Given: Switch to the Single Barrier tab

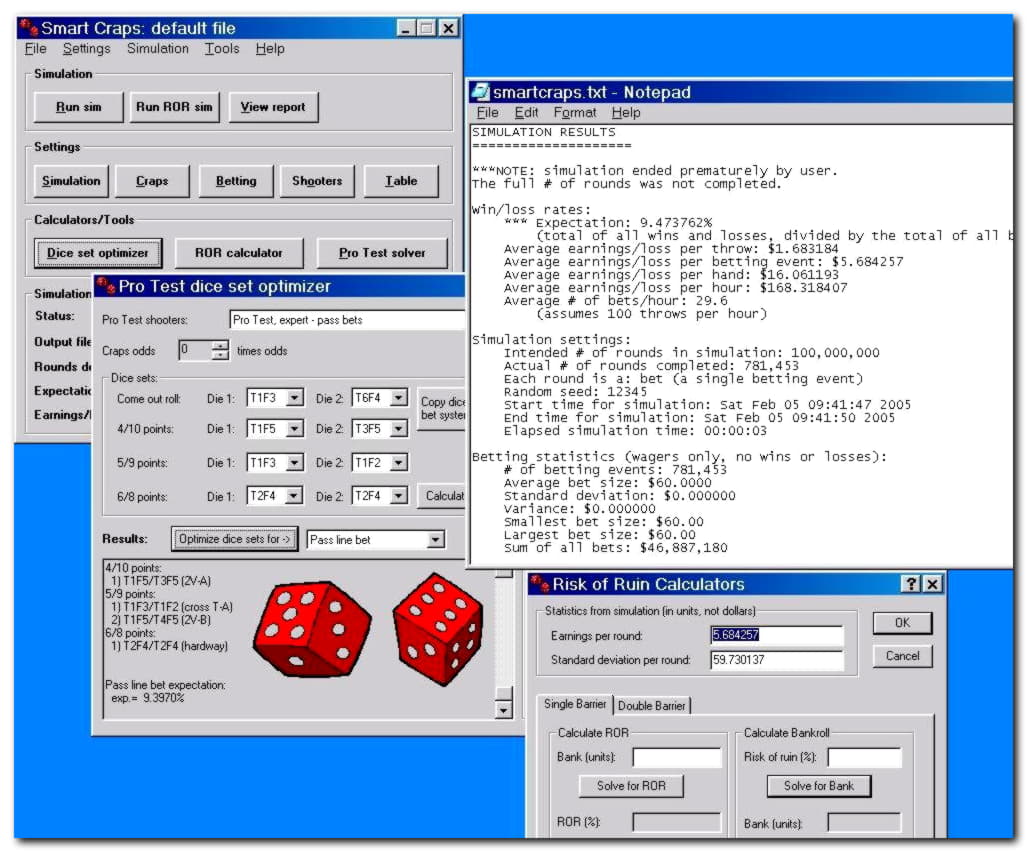Looking at the screenshot, I should pyautogui.click(x=575, y=704).
